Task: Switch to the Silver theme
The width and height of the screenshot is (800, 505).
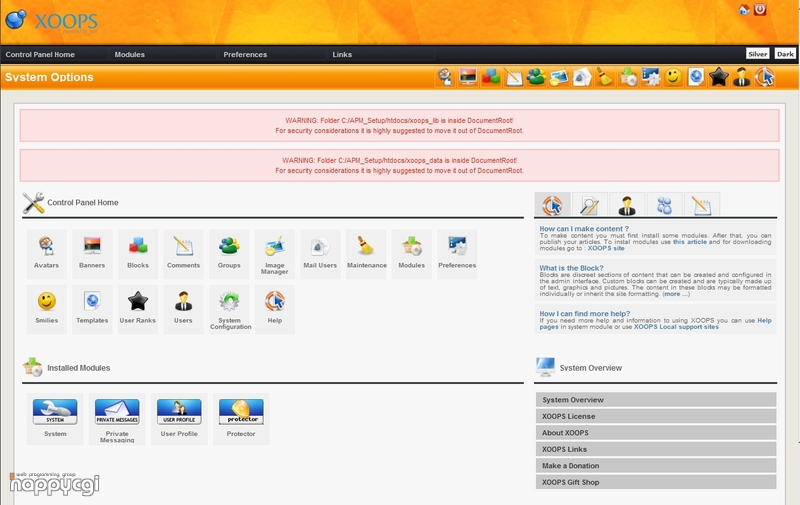Action: [758, 54]
